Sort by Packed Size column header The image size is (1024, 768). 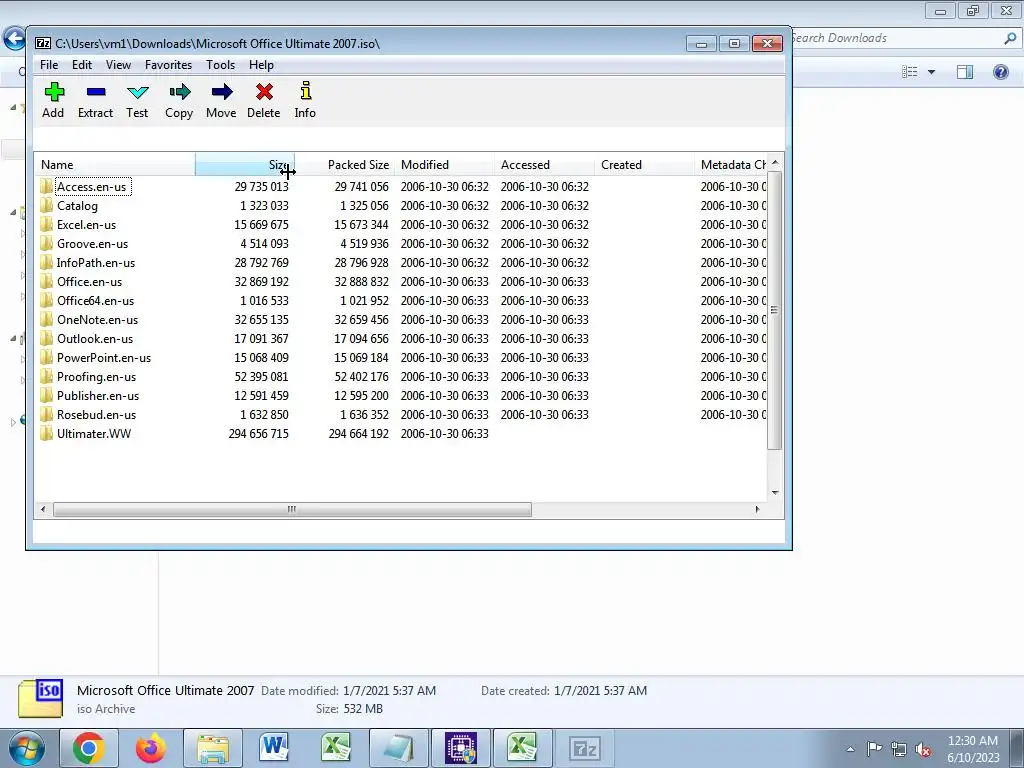(344, 165)
